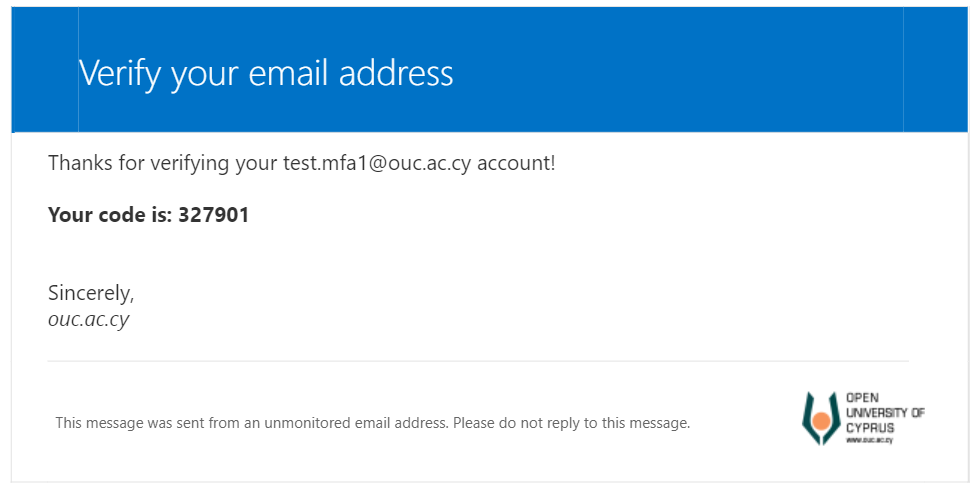This screenshot has height=489, width=975.
Task: Click 'Please do not reply to this message'
Action: tap(571, 423)
